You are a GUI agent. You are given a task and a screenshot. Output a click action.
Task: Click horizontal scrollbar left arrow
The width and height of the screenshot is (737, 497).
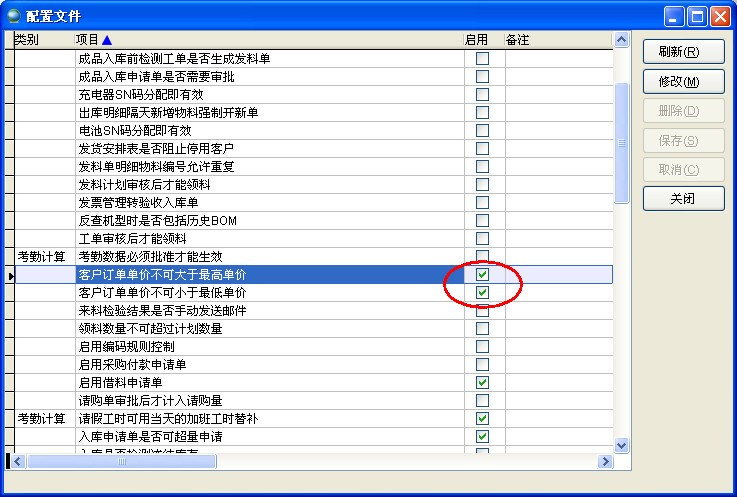[x=17, y=461]
